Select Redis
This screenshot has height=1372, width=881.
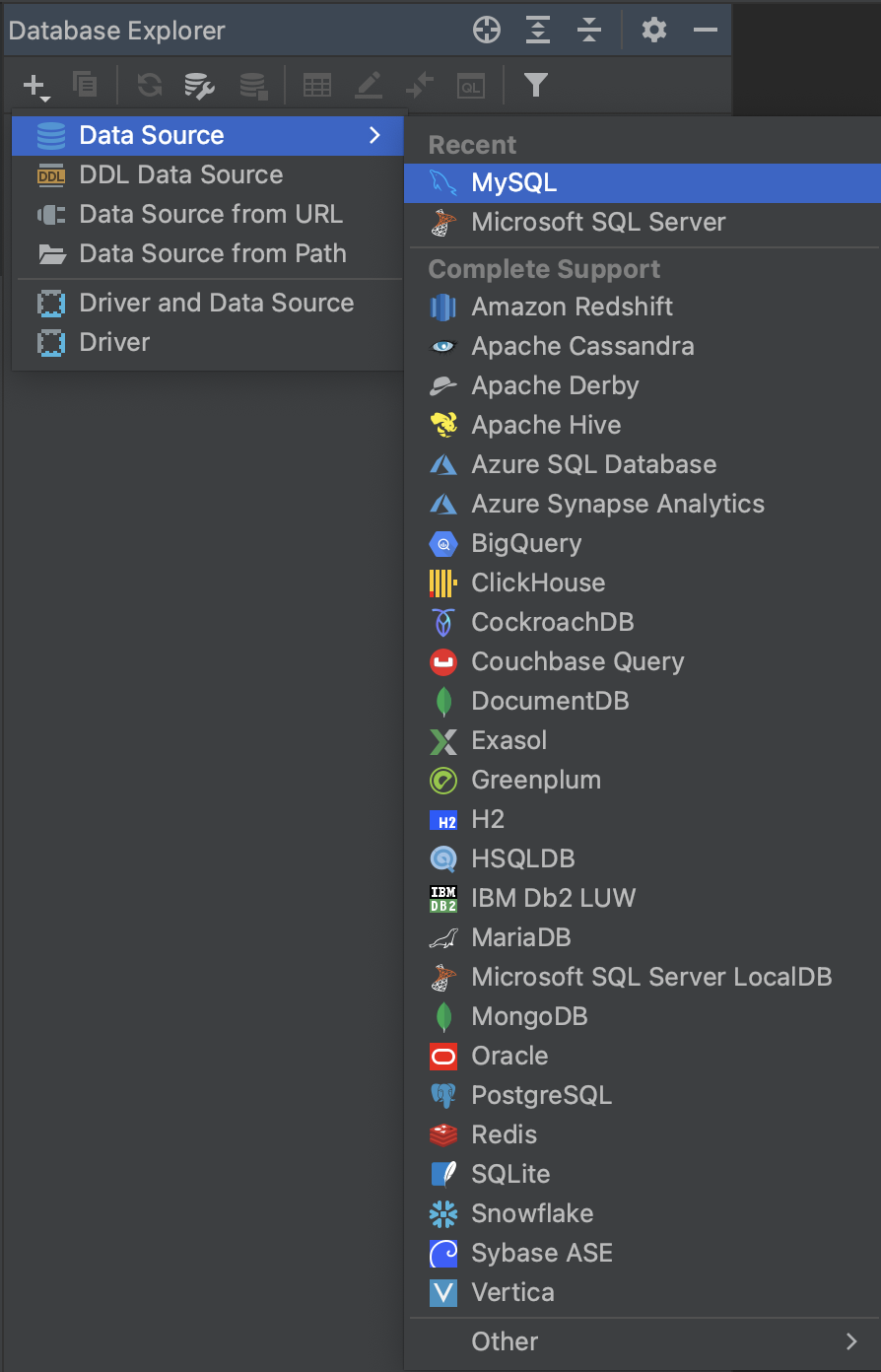pyautogui.click(x=643, y=1134)
